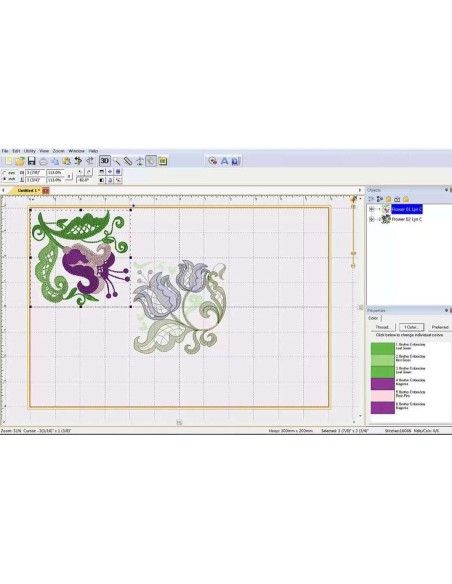Switch to the Untitled 1 document tab
This screenshot has width=452, height=584.
[x=28, y=191]
